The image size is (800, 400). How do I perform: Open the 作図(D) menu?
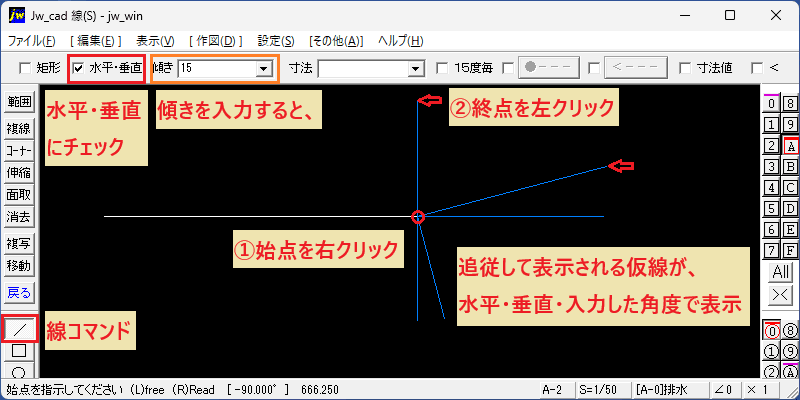coord(216,41)
